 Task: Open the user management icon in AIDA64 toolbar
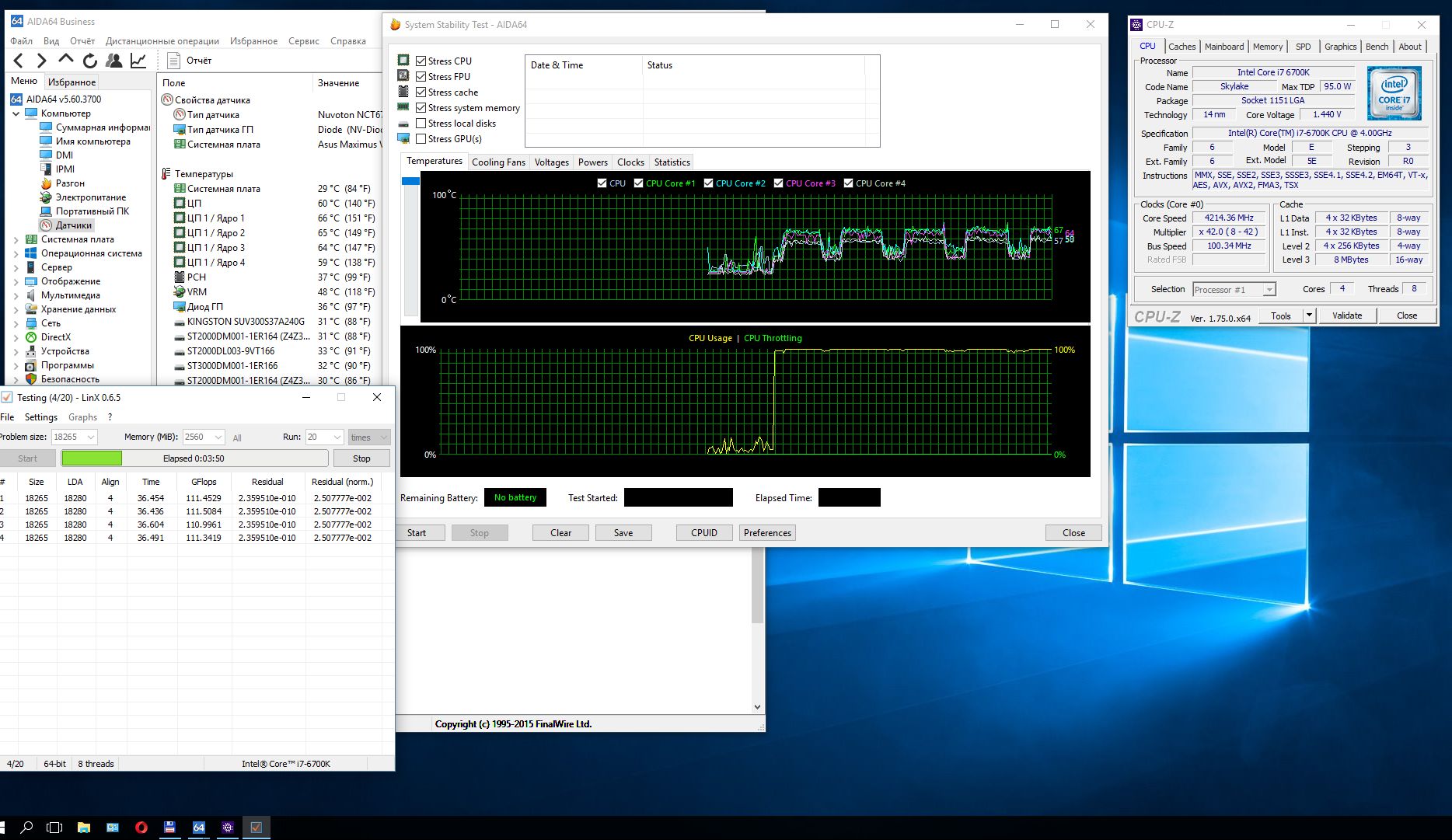tap(114, 61)
